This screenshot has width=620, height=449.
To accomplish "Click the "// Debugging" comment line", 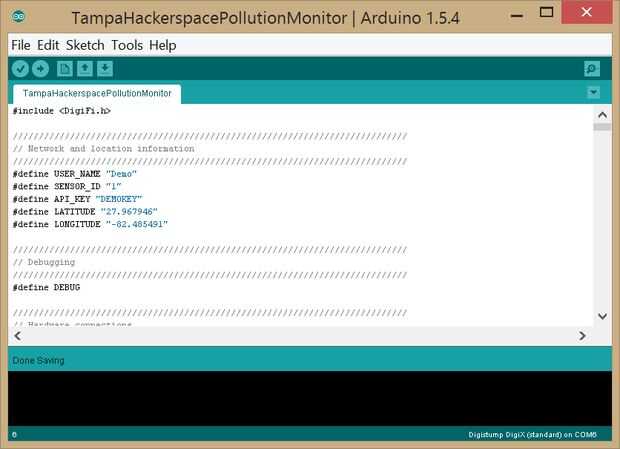I will coord(44,262).
